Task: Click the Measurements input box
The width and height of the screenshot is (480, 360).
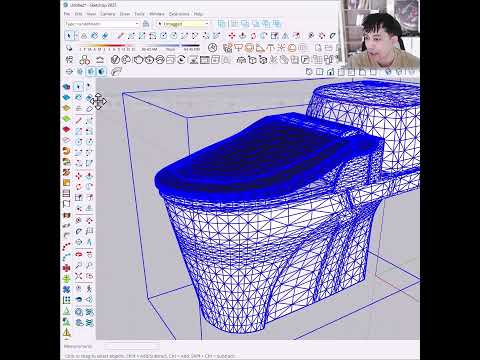Action: [131, 347]
